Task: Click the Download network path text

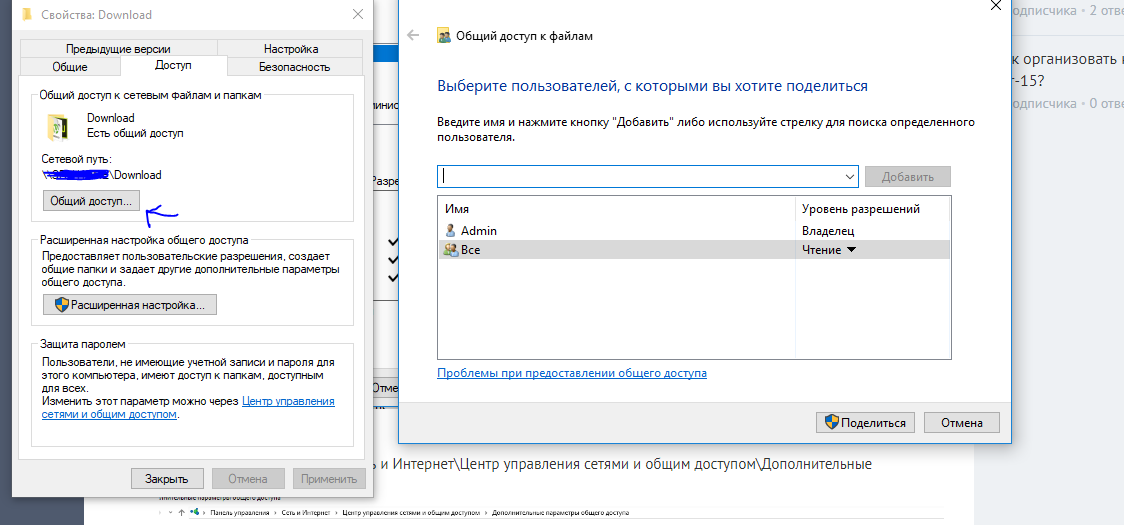Action: coord(103,174)
